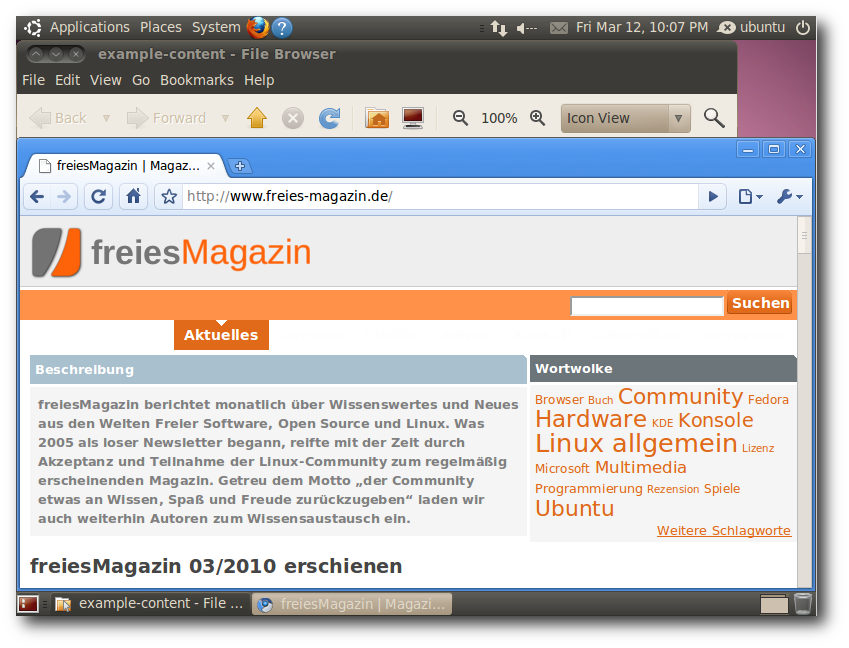Open the Weitere Schlagworte link

(724, 531)
